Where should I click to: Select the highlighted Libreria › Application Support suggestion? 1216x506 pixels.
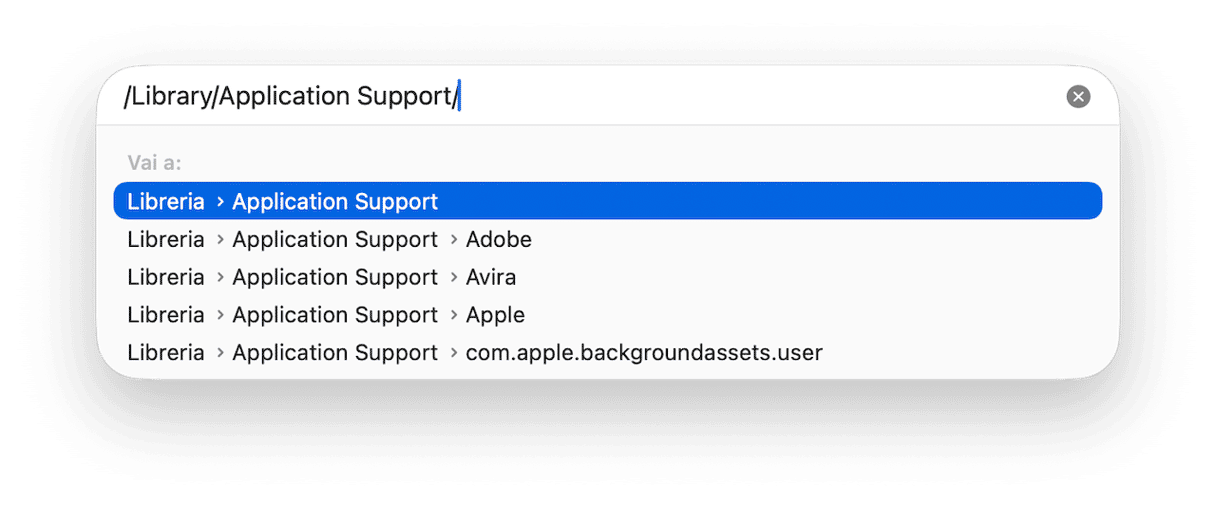(608, 201)
